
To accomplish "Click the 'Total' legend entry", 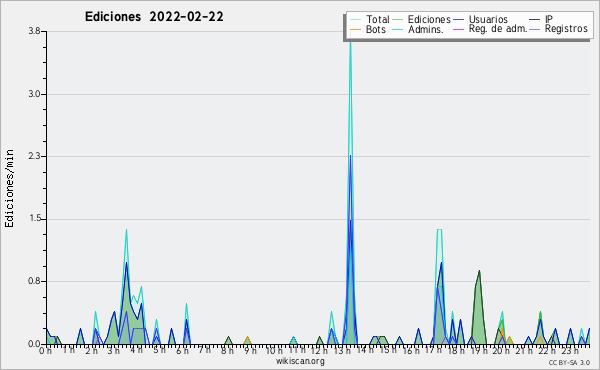I will tap(370, 19).
